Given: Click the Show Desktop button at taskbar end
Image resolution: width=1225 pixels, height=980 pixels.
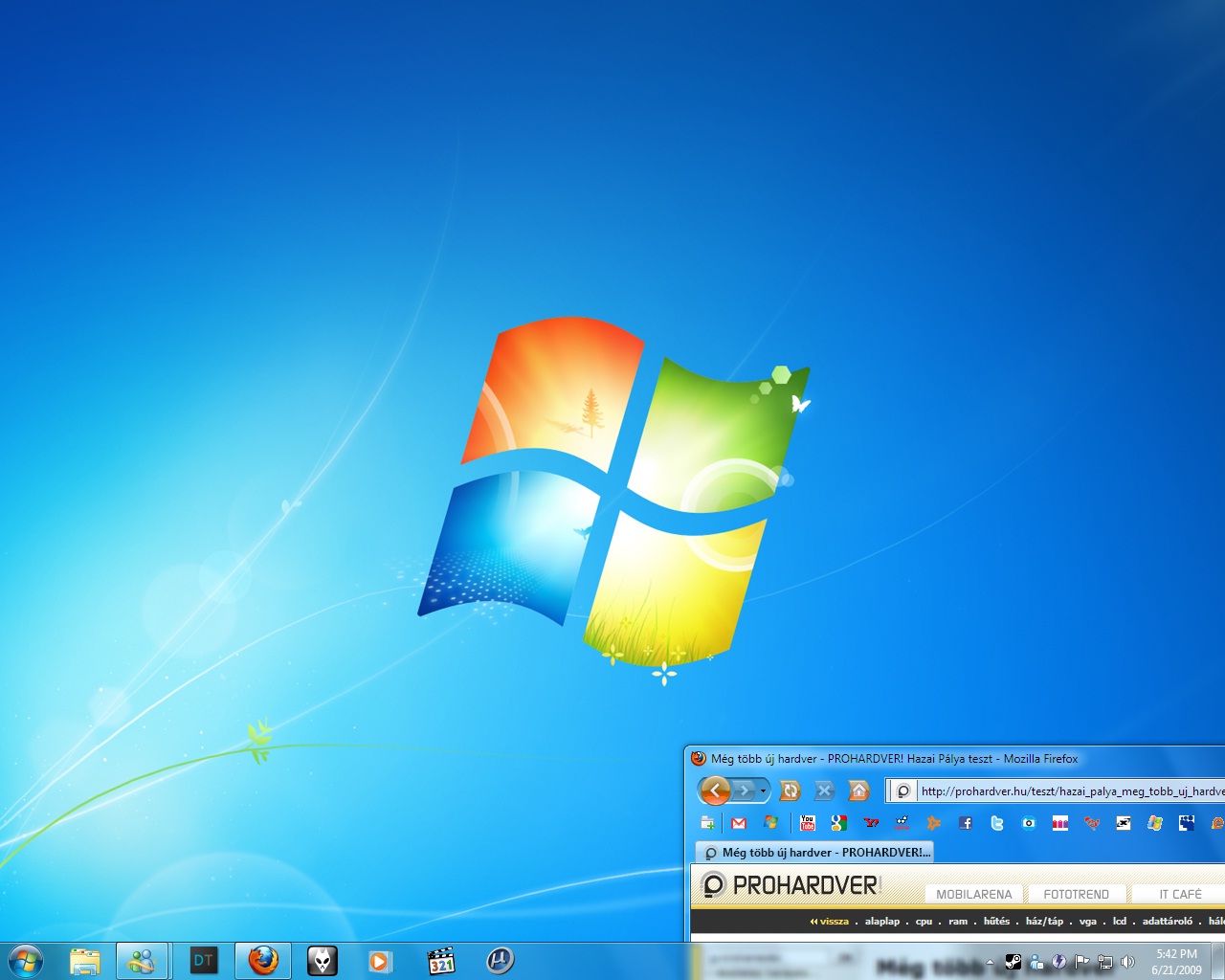Looking at the screenshot, I should (x=1218, y=961).
